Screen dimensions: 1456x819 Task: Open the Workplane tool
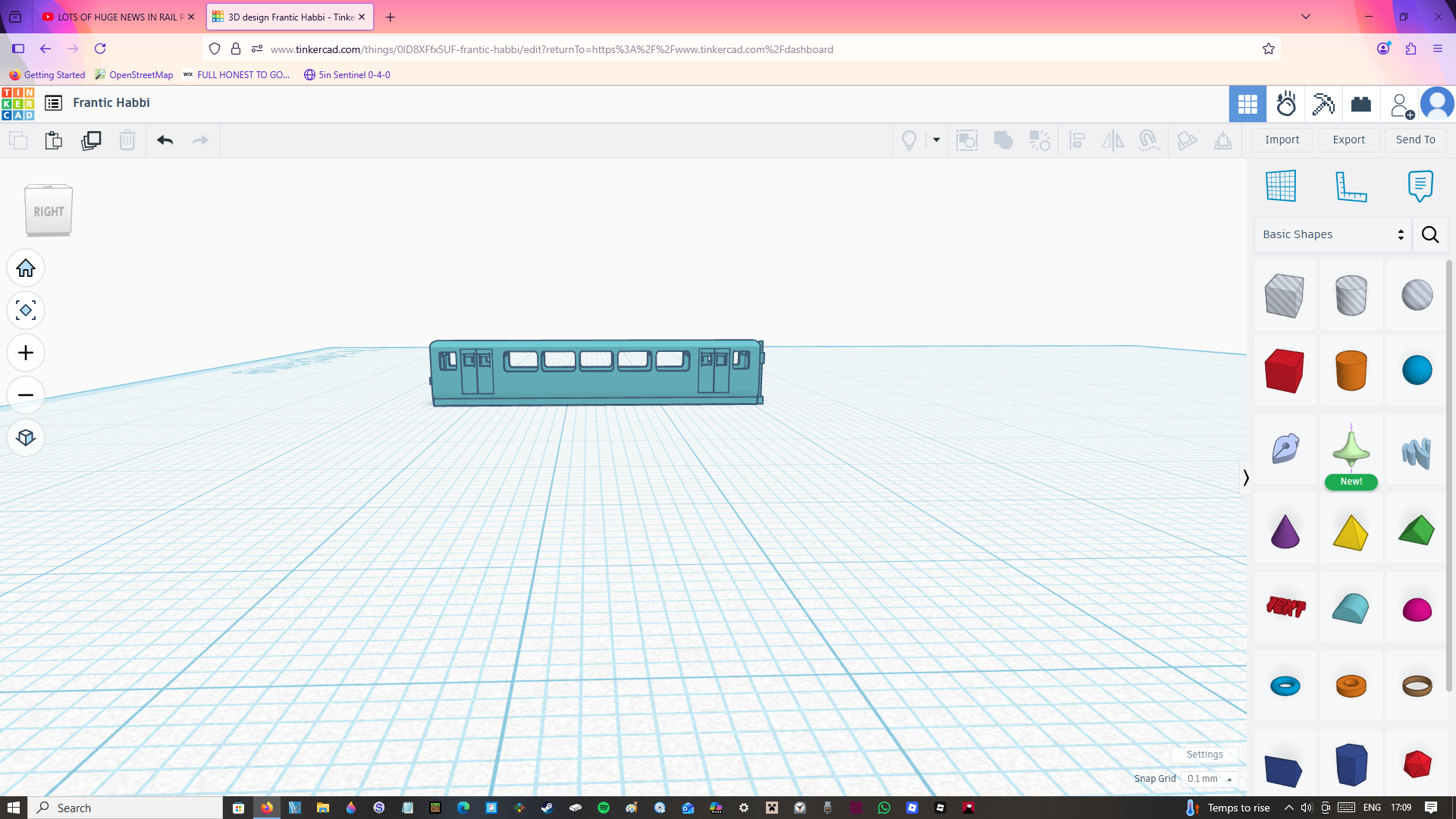pos(1281,186)
